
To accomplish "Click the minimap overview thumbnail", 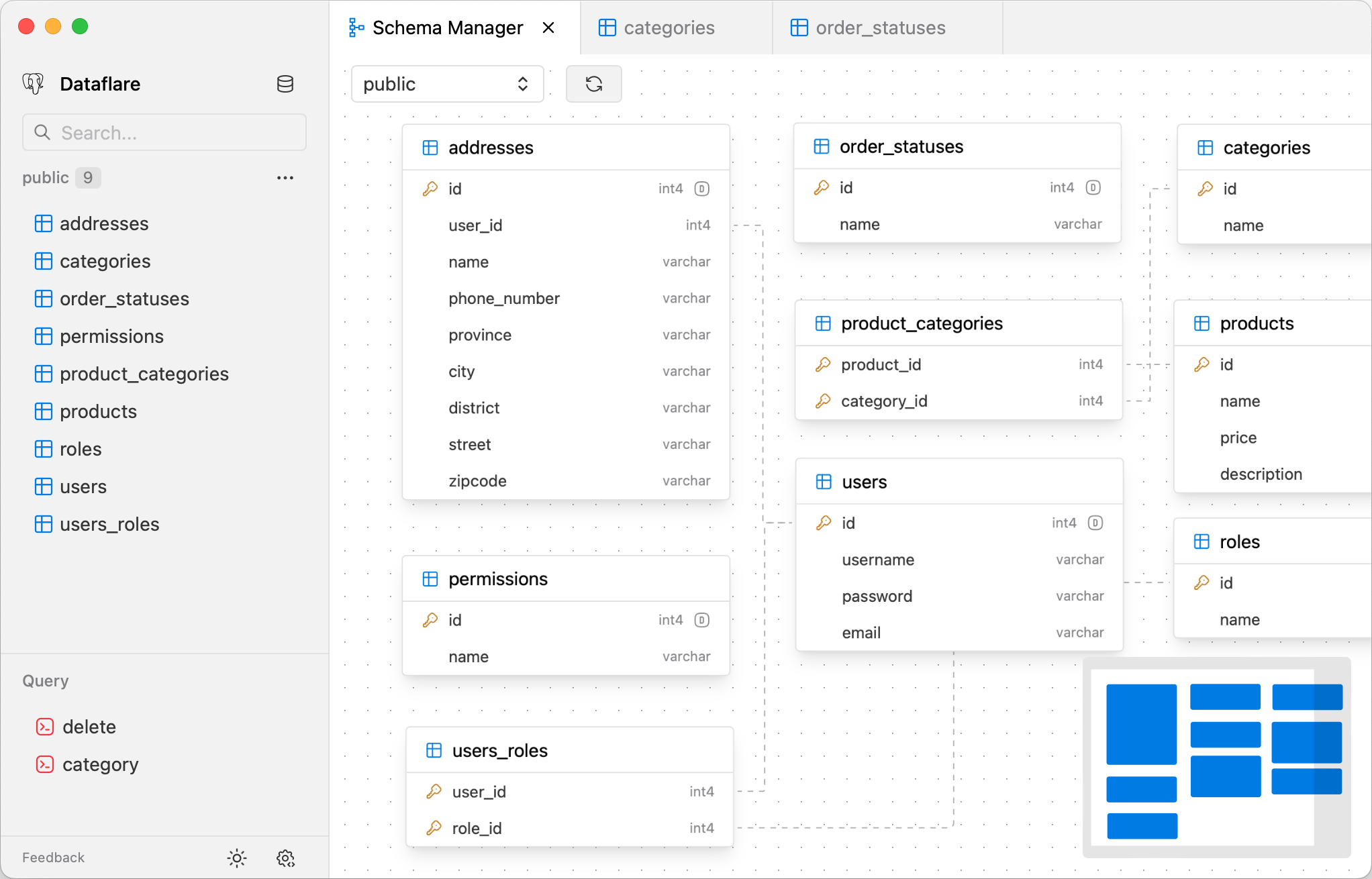I will pos(1215,757).
